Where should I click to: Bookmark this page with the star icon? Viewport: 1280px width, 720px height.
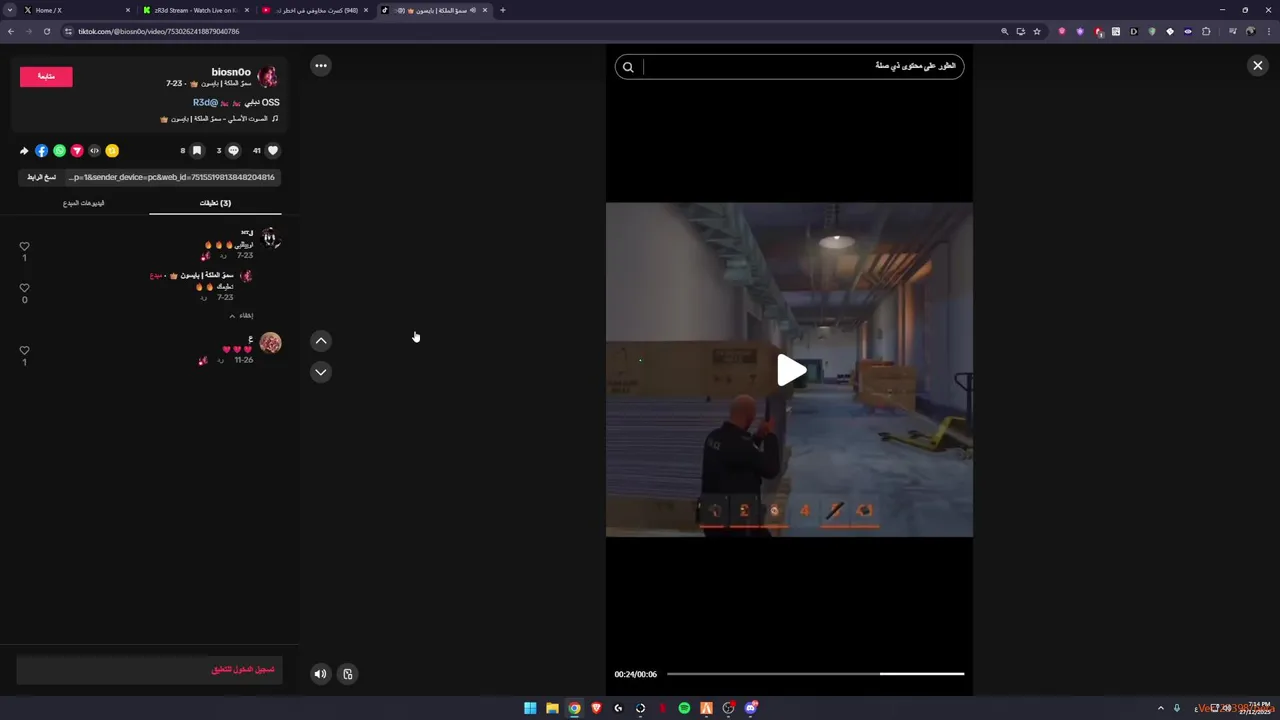tap(1037, 31)
